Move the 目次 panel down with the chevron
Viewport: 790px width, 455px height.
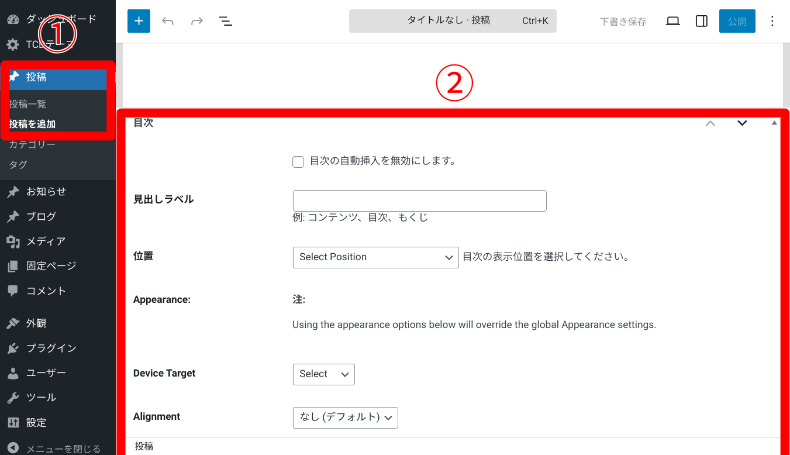[742, 123]
